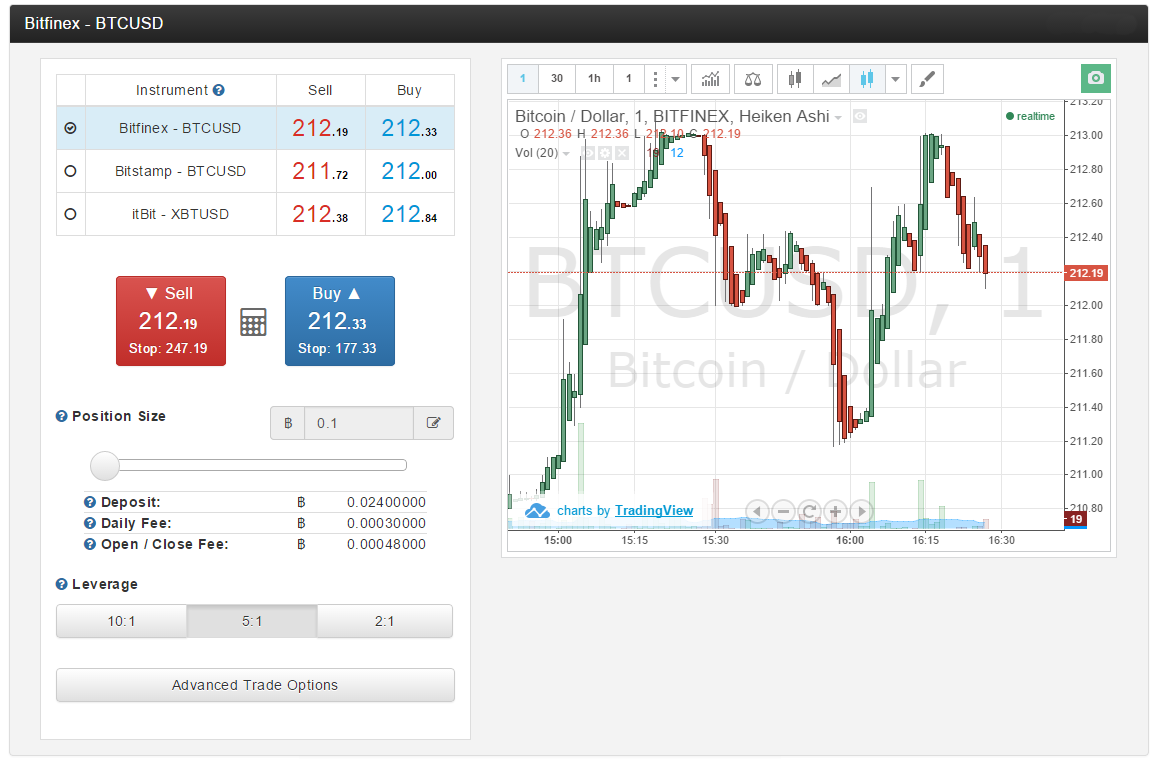Image resolution: width=1168 pixels, height=765 pixels.
Task: Open chart style dropdown arrow
Action: 895,79
